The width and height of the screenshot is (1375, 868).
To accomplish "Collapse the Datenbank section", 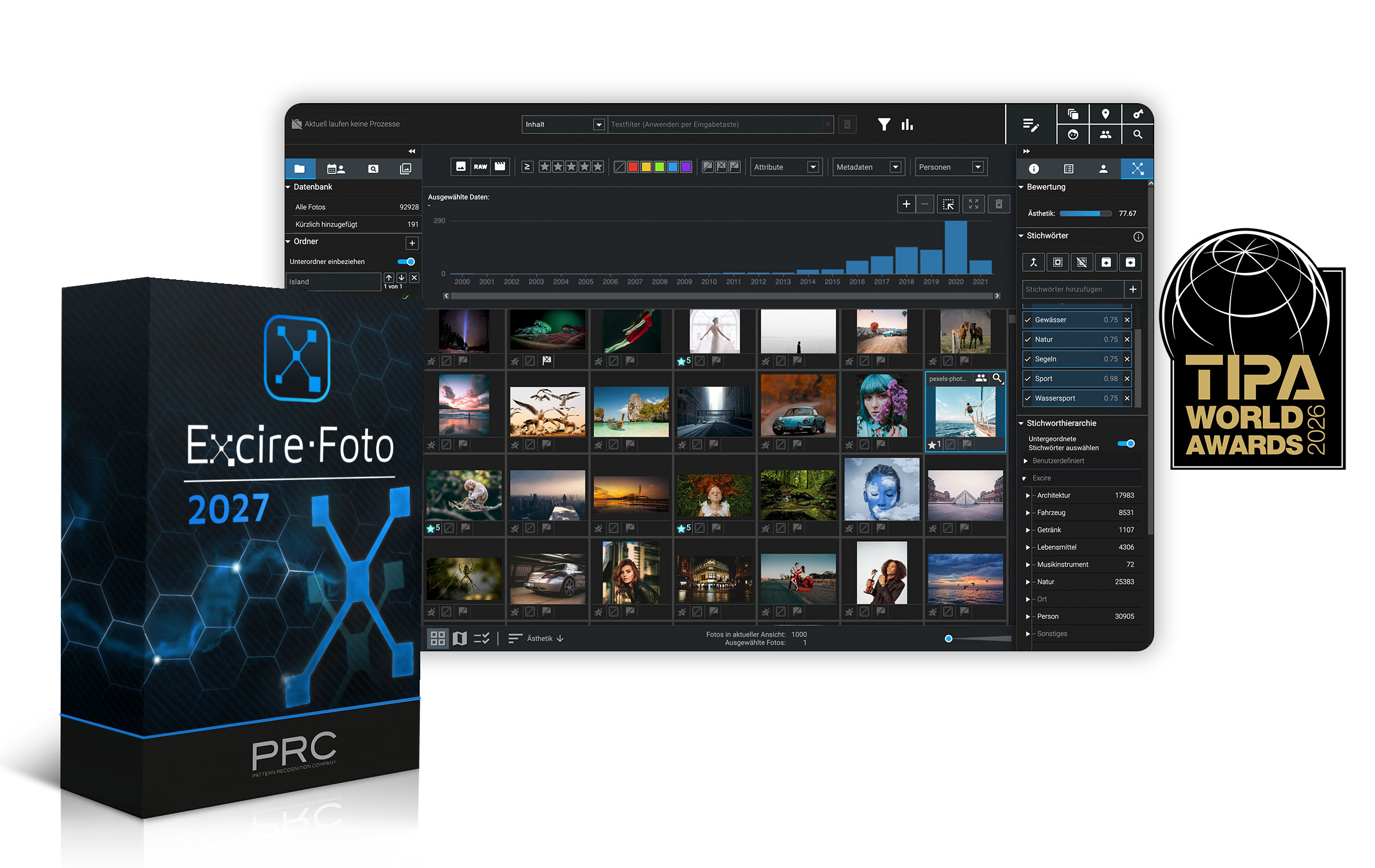I will (x=288, y=187).
